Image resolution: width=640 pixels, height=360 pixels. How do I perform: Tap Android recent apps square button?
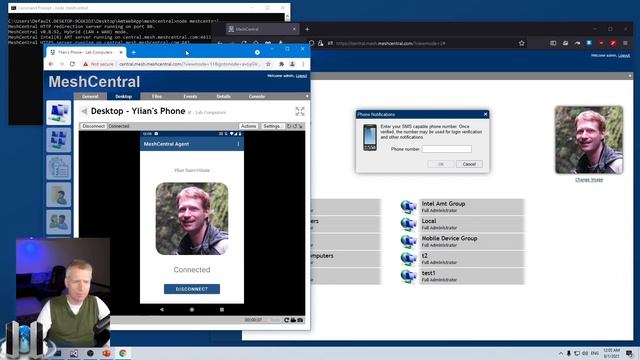(222, 309)
